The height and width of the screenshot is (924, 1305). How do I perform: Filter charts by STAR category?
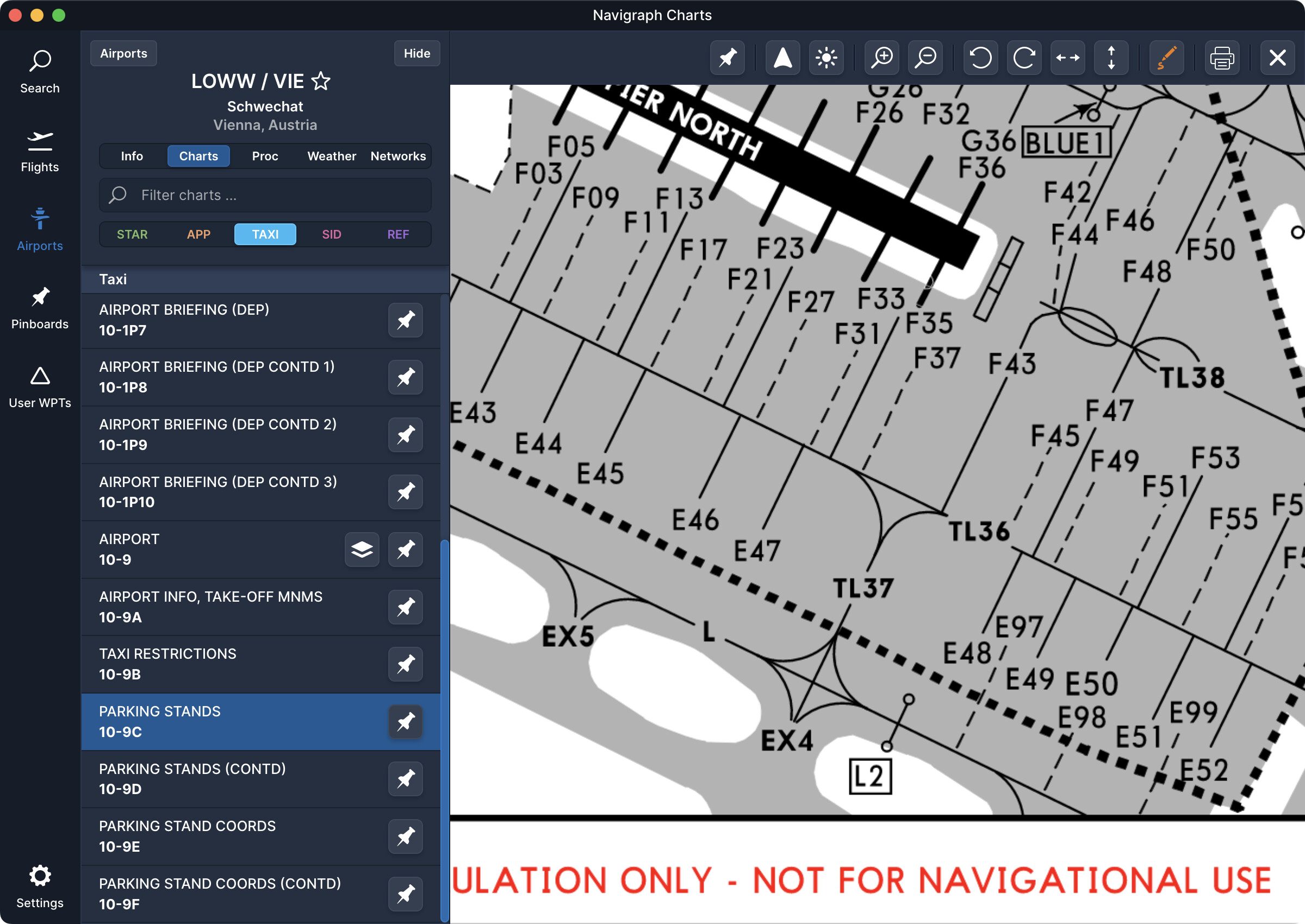[132, 234]
